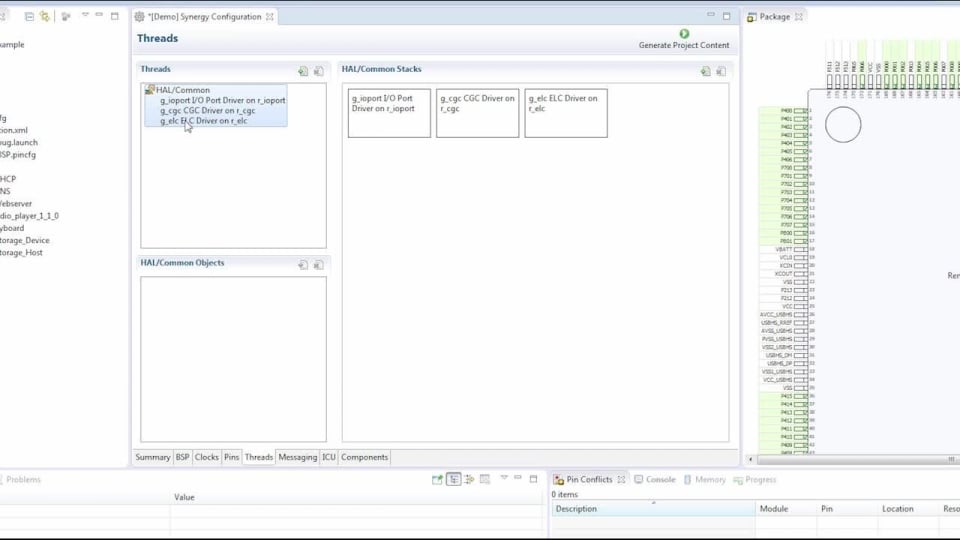The width and height of the screenshot is (960, 540).
Task: Sort by the Description column header
Action: 576,509
